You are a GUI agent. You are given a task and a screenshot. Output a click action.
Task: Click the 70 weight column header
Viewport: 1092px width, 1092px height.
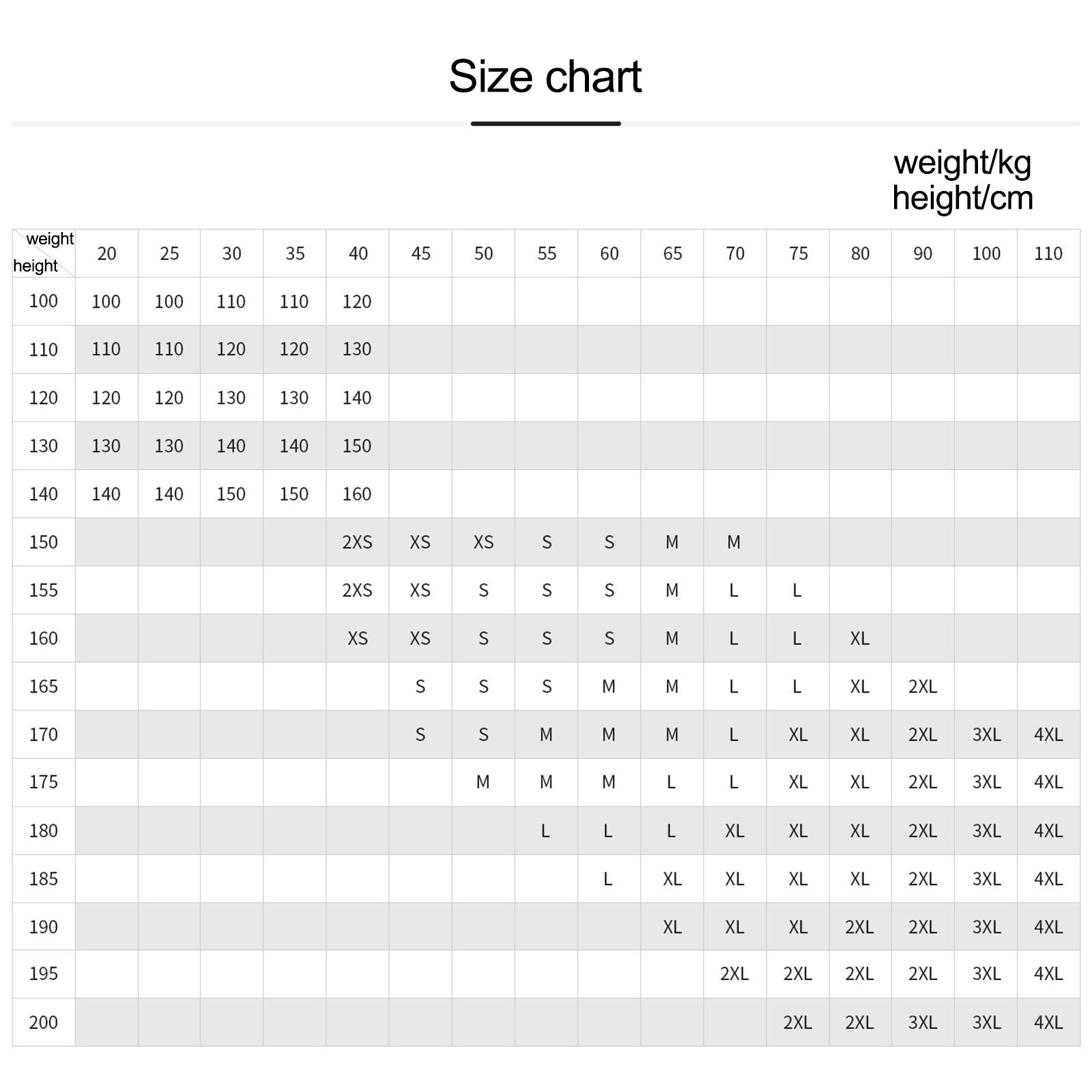click(735, 253)
